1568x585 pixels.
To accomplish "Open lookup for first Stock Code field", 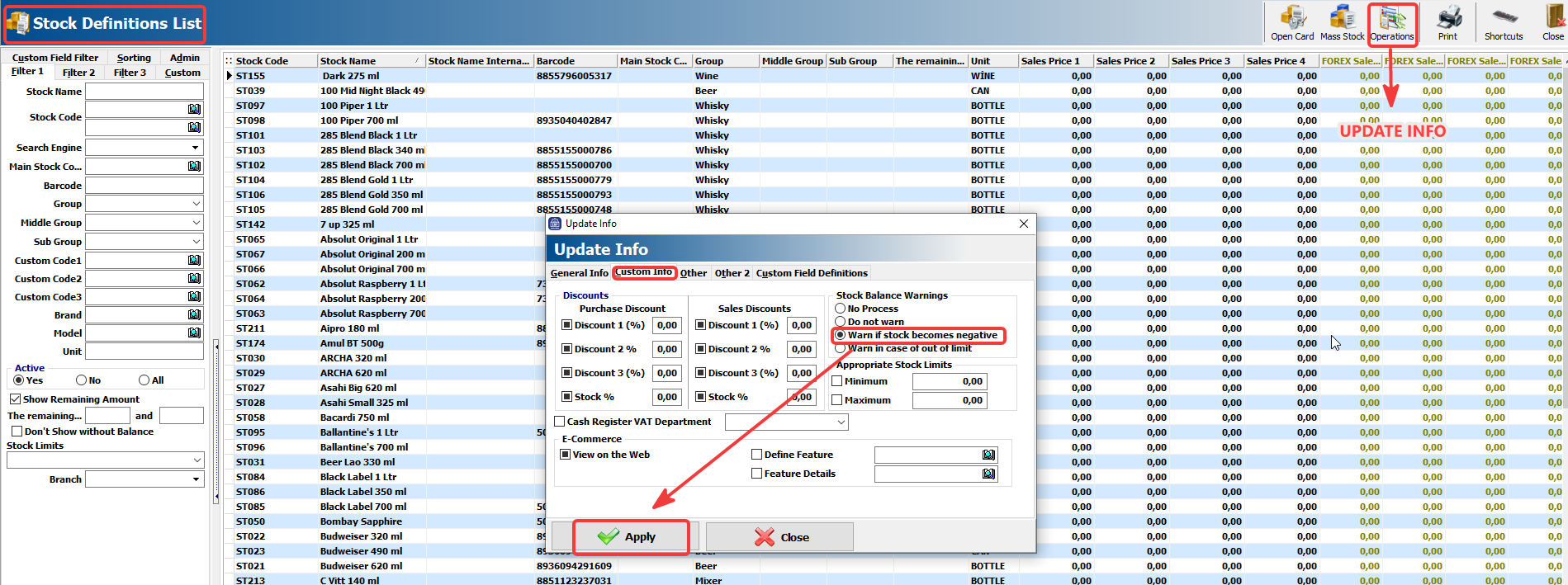I will pos(194,109).
